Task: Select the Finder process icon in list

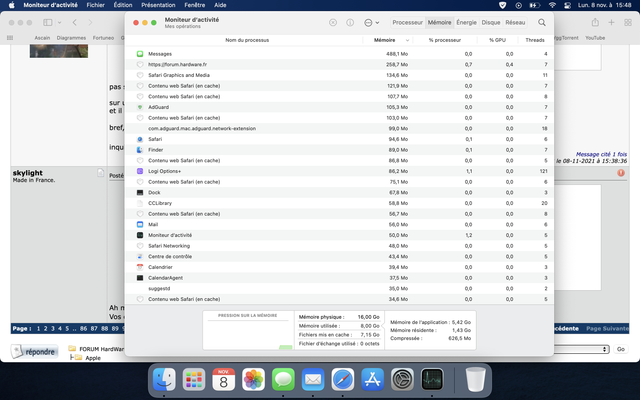Action: [x=140, y=150]
